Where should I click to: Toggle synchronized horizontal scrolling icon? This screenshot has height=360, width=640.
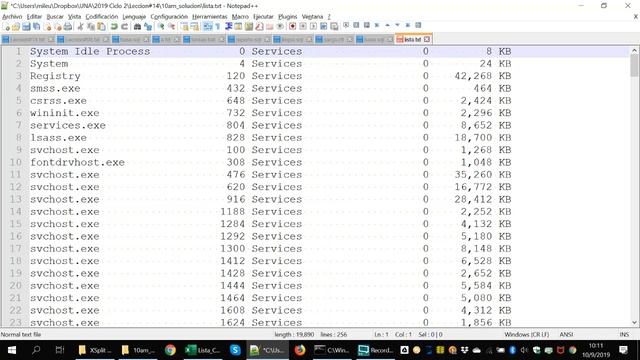pos(195,27)
